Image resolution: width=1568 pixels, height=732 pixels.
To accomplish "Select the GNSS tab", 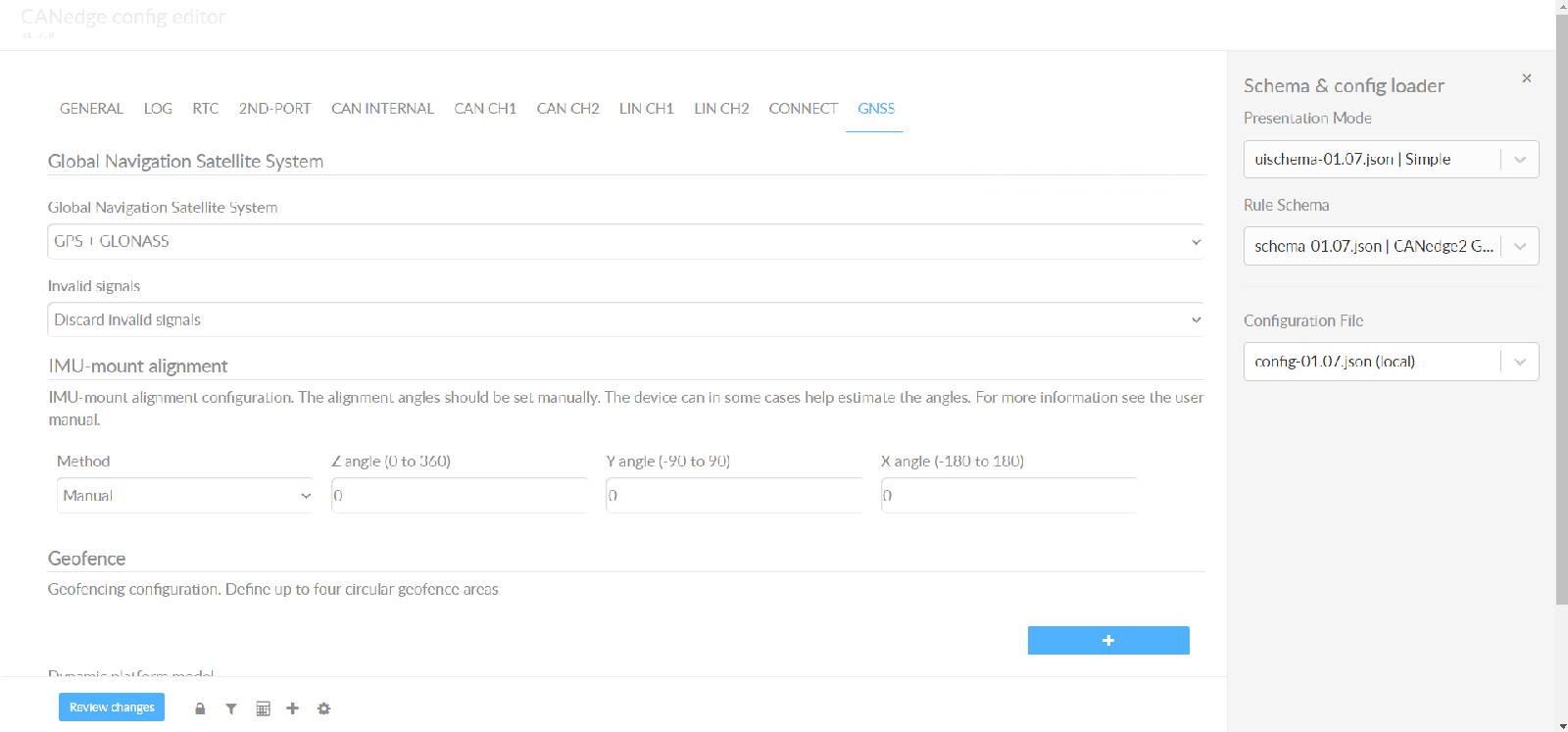I will point(876,109).
